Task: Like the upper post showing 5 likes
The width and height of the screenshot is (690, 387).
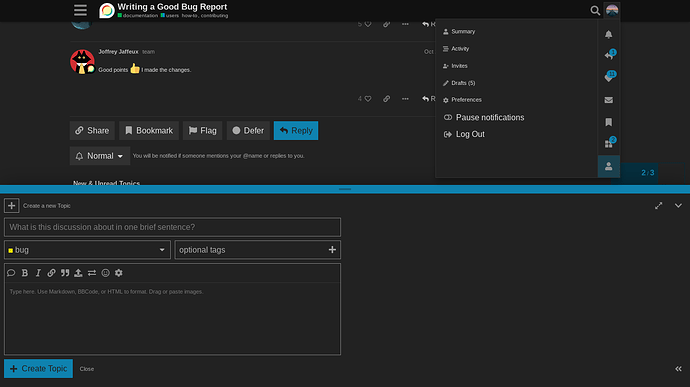Action: [368, 24]
